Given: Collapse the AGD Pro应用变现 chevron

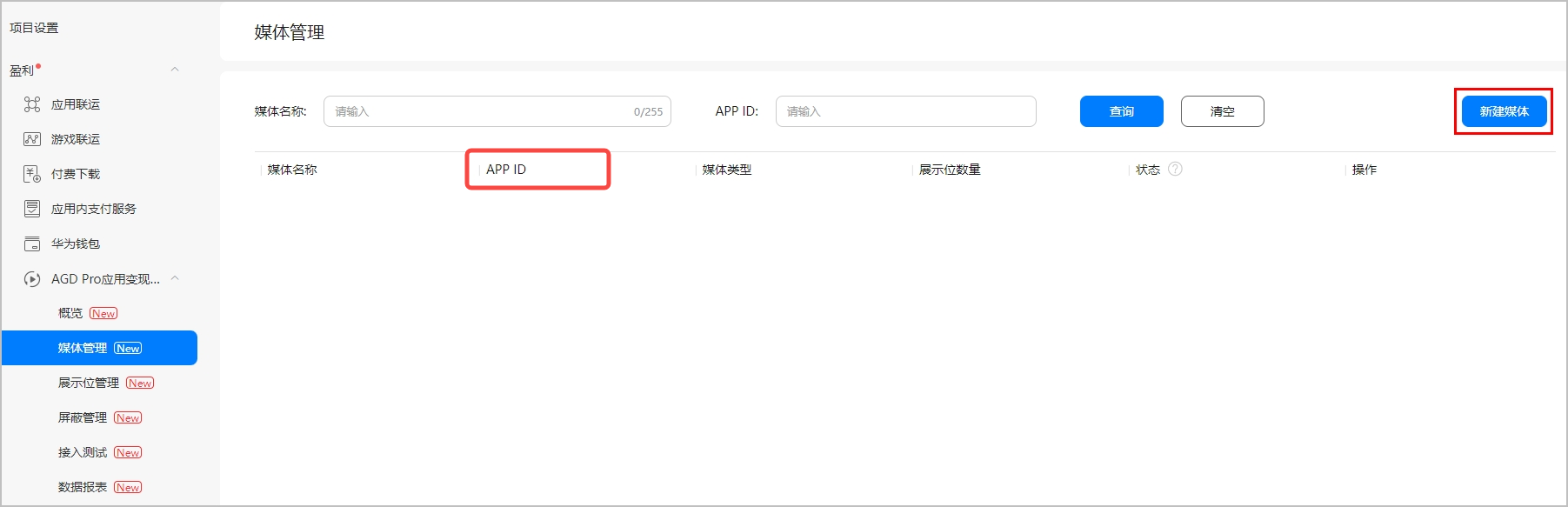Looking at the screenshot, I should coord(175,278).
